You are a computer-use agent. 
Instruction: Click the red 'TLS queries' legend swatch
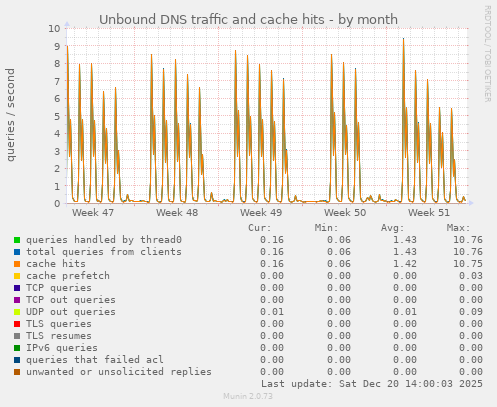[17, 324]
